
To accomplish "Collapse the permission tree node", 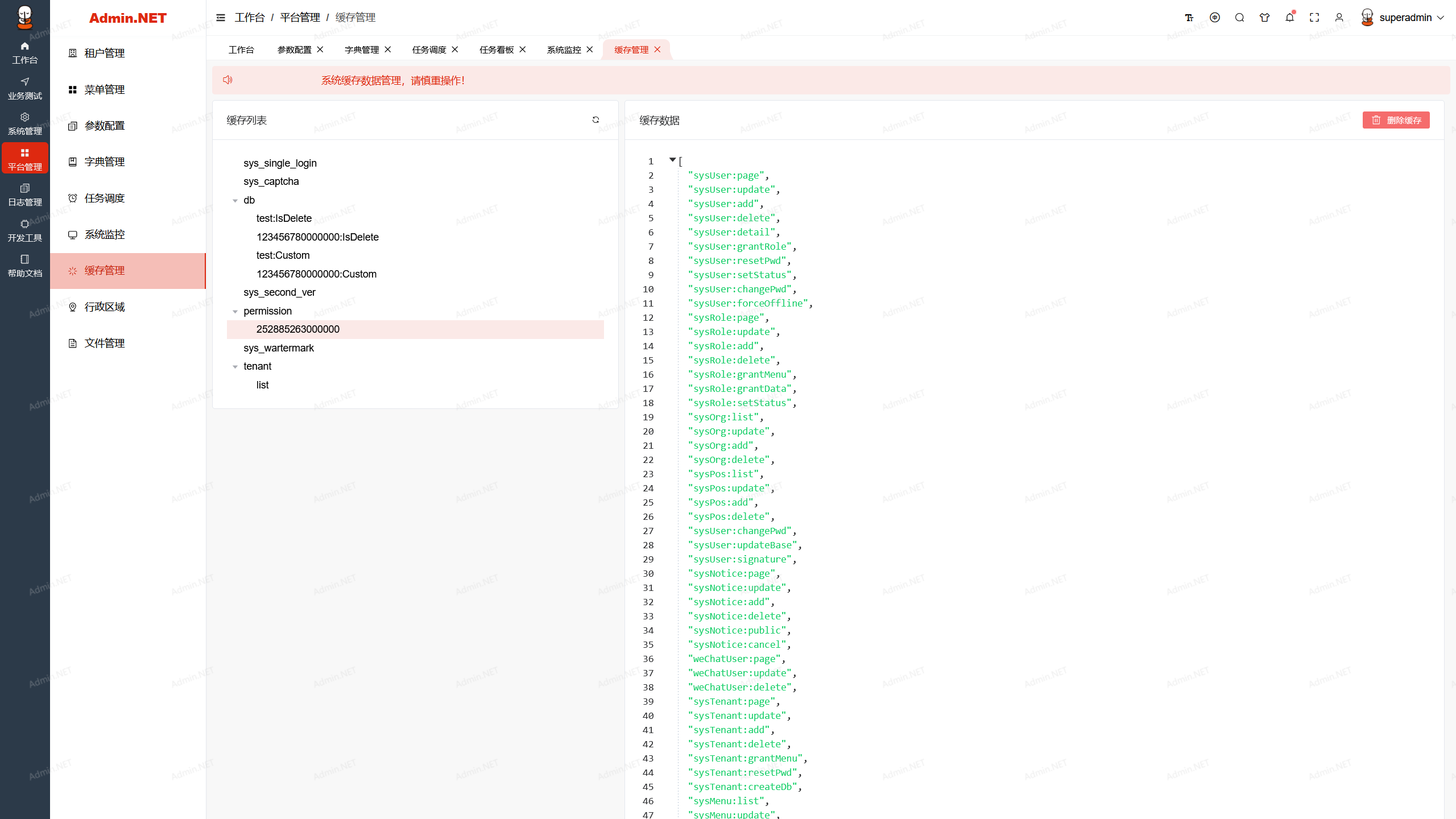I will point(235,312).
